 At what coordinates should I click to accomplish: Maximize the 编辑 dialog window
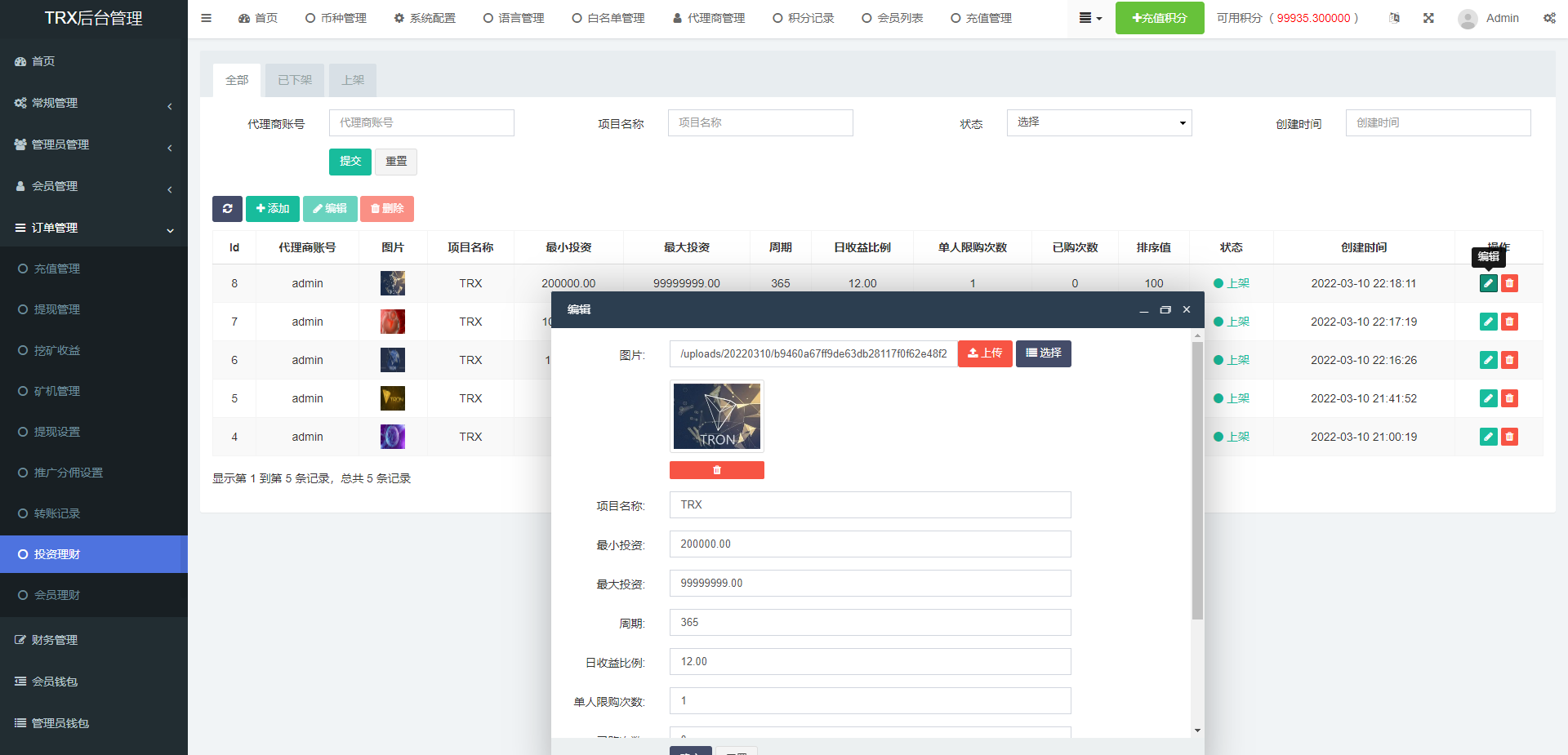tap(1165, 309)
